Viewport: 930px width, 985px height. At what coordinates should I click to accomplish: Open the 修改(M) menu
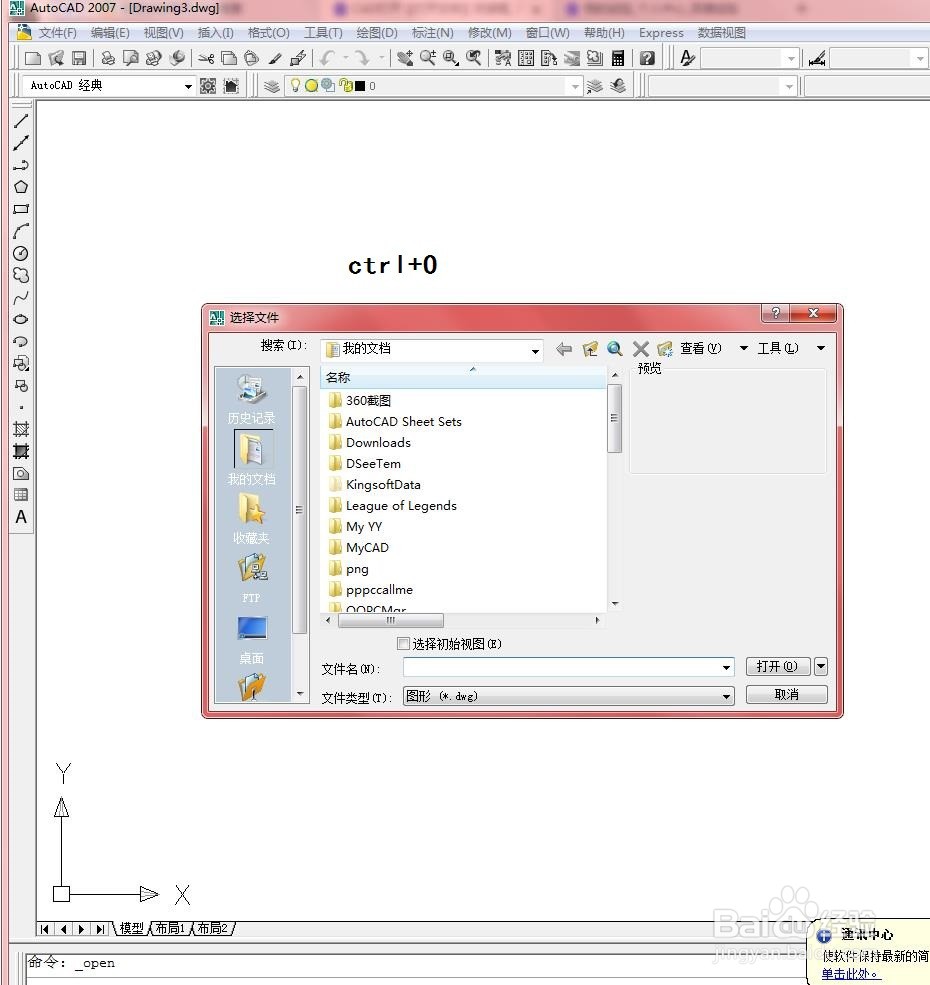pyautogui.click(x=490, y=33)
